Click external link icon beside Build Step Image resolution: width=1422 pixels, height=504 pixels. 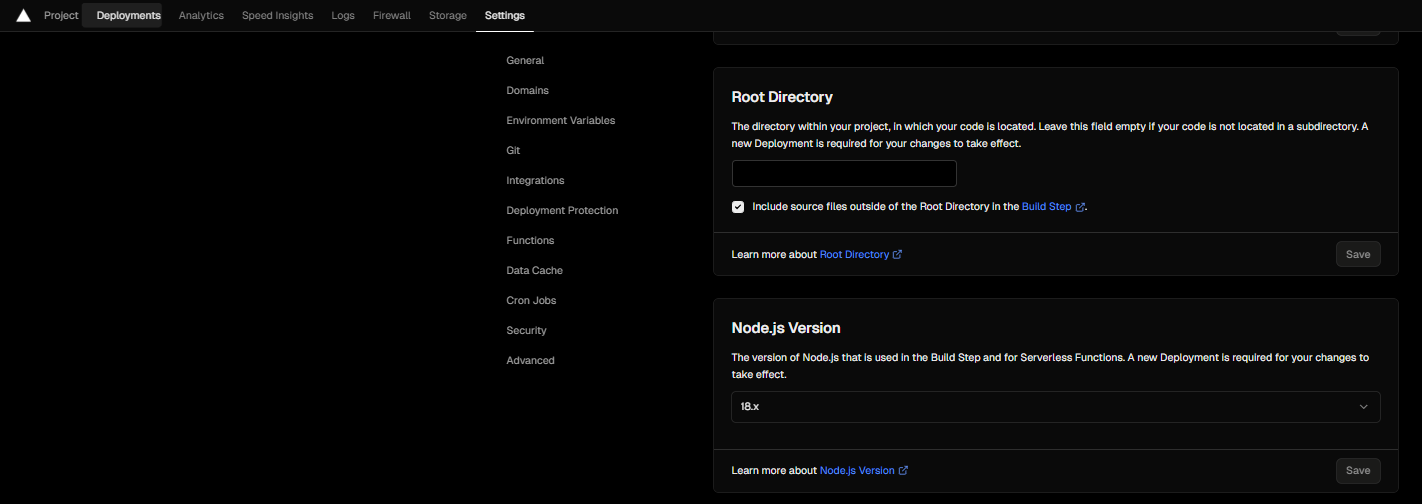coord(1080,207)
